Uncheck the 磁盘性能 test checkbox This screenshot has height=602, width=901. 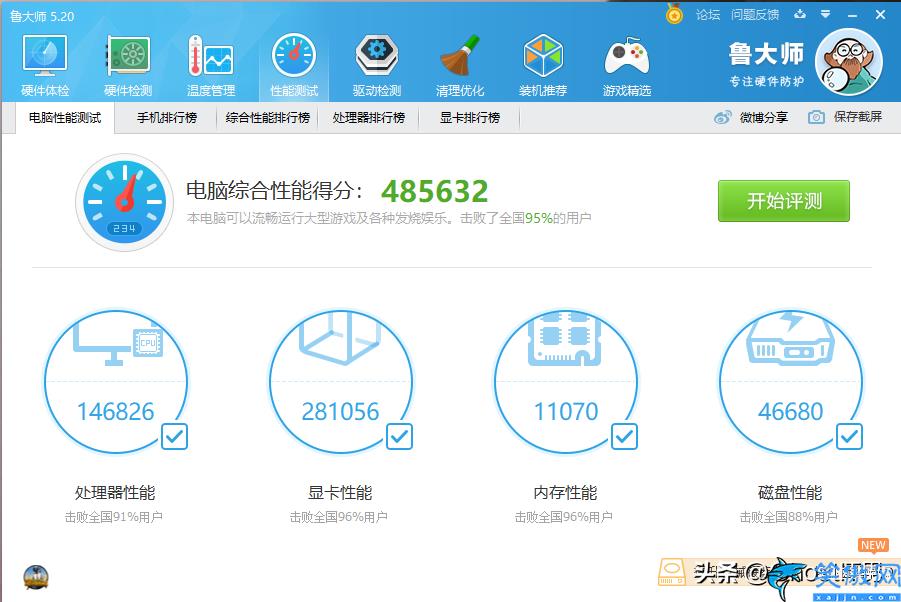(850, 437)
